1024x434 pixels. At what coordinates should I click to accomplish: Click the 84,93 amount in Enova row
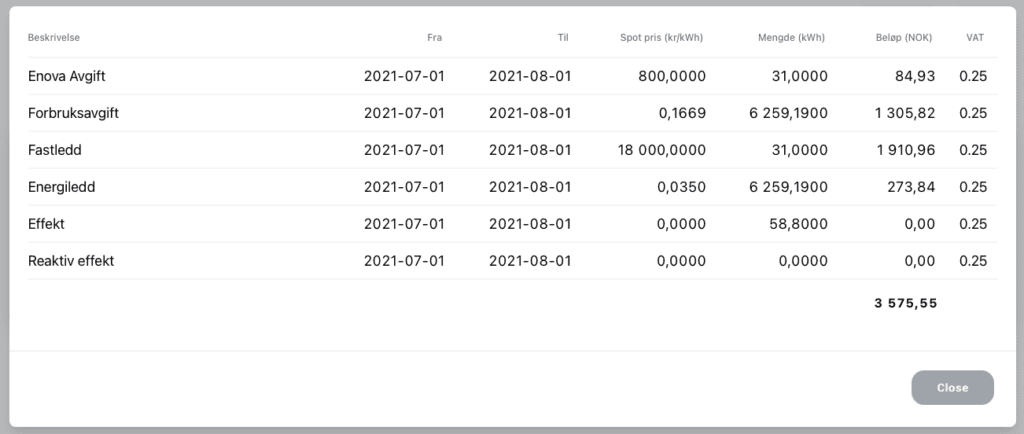pos(915,76)
